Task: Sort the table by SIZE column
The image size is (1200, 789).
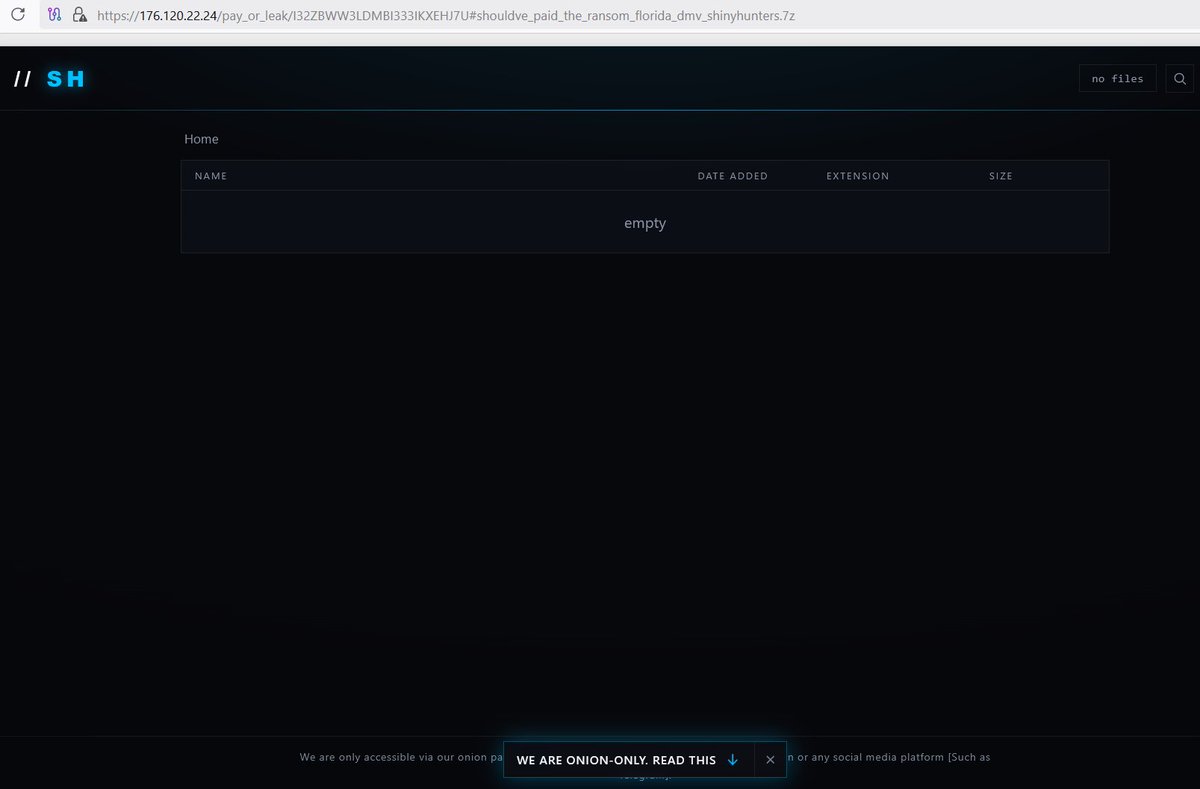Action: [1001, 176]
